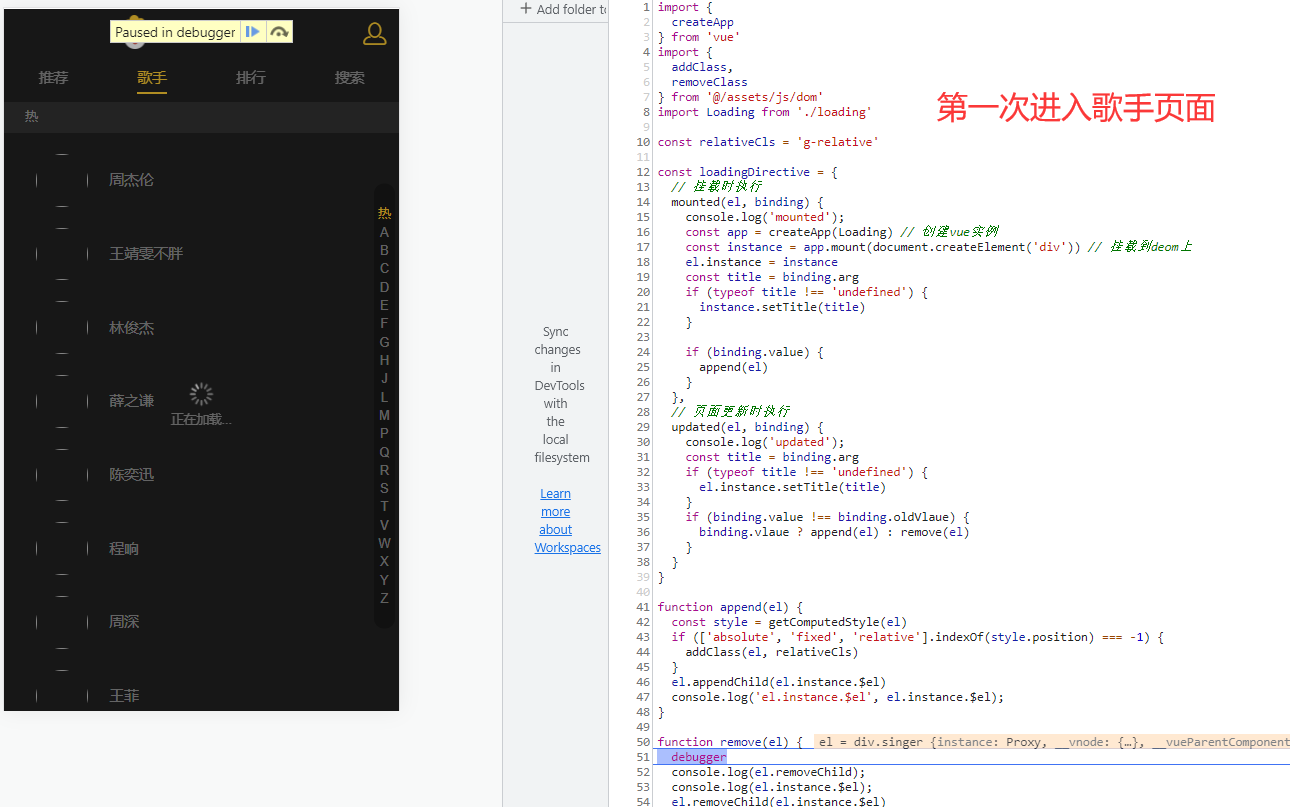Viewport: 1290px width, 807px height.
Task: Jump to letter S in index bar
Action: point(384,488)
